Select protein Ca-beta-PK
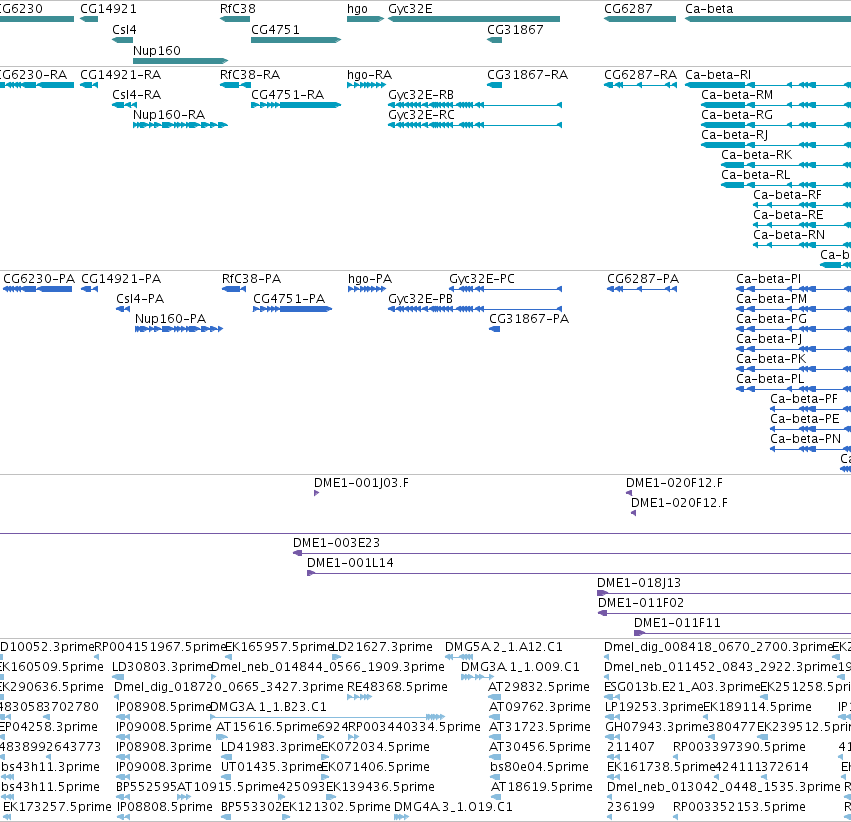 click(793, 369)
